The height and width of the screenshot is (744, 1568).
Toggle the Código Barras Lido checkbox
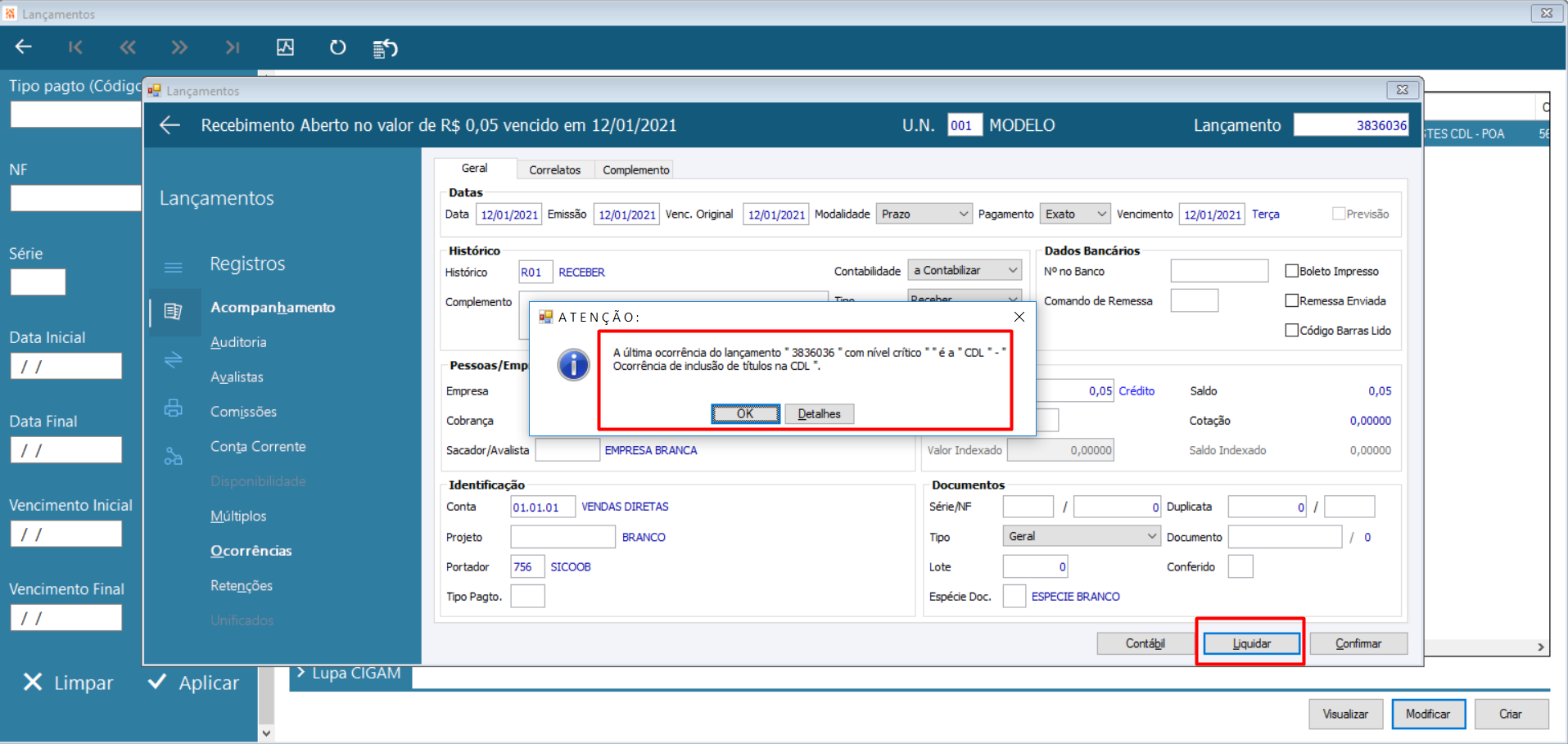click(1292, 330)
